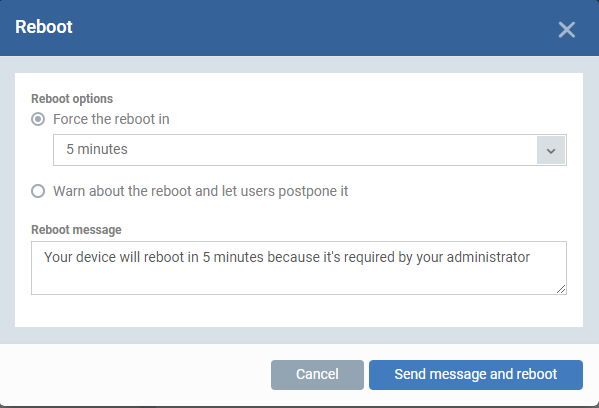Click the empty blue header bar of the dialog
Image resolution: width=599 pixels, height=408 pixels.
click(x=306, y=28)
